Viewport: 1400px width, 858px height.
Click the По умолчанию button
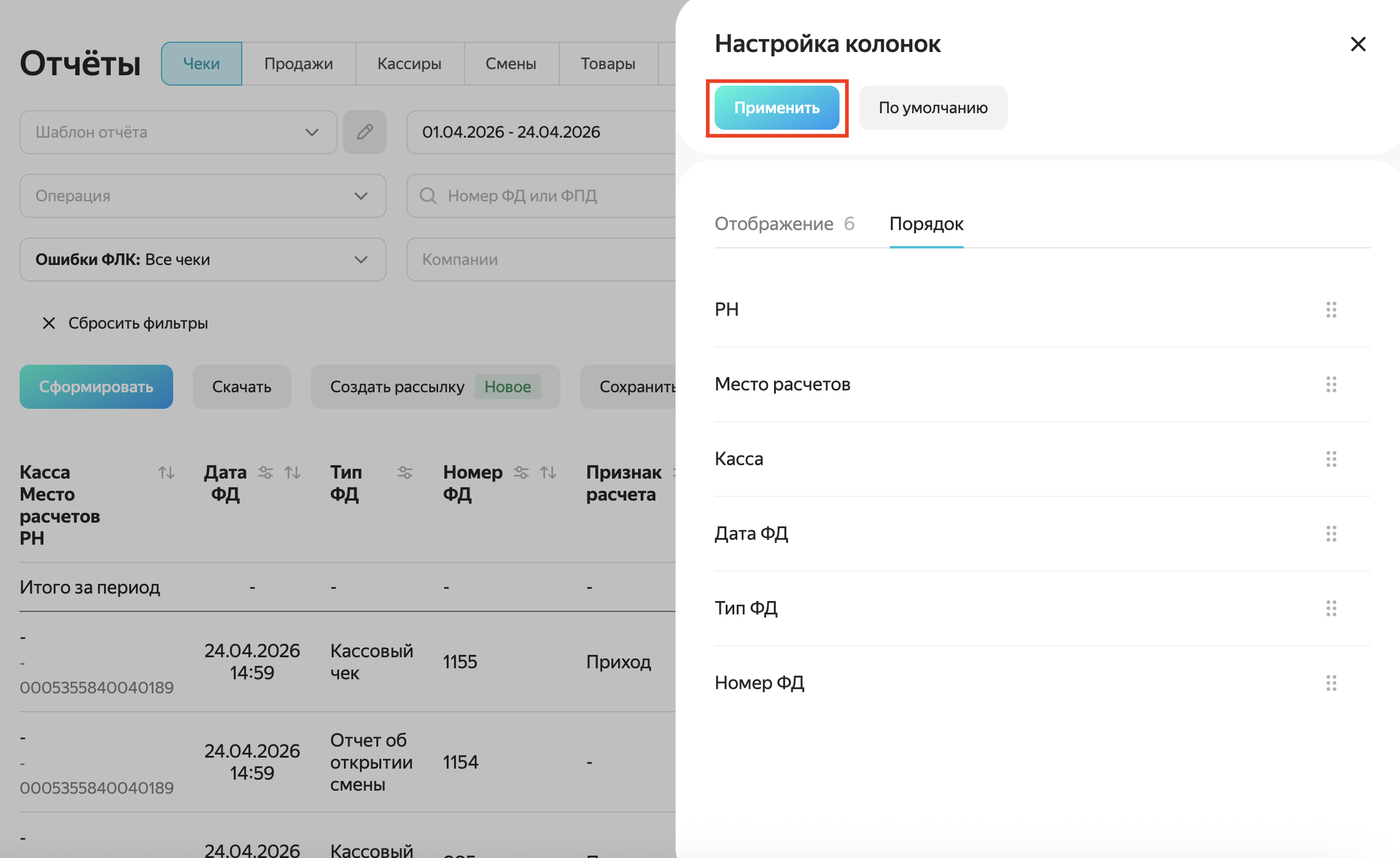(x=933, y=108)
